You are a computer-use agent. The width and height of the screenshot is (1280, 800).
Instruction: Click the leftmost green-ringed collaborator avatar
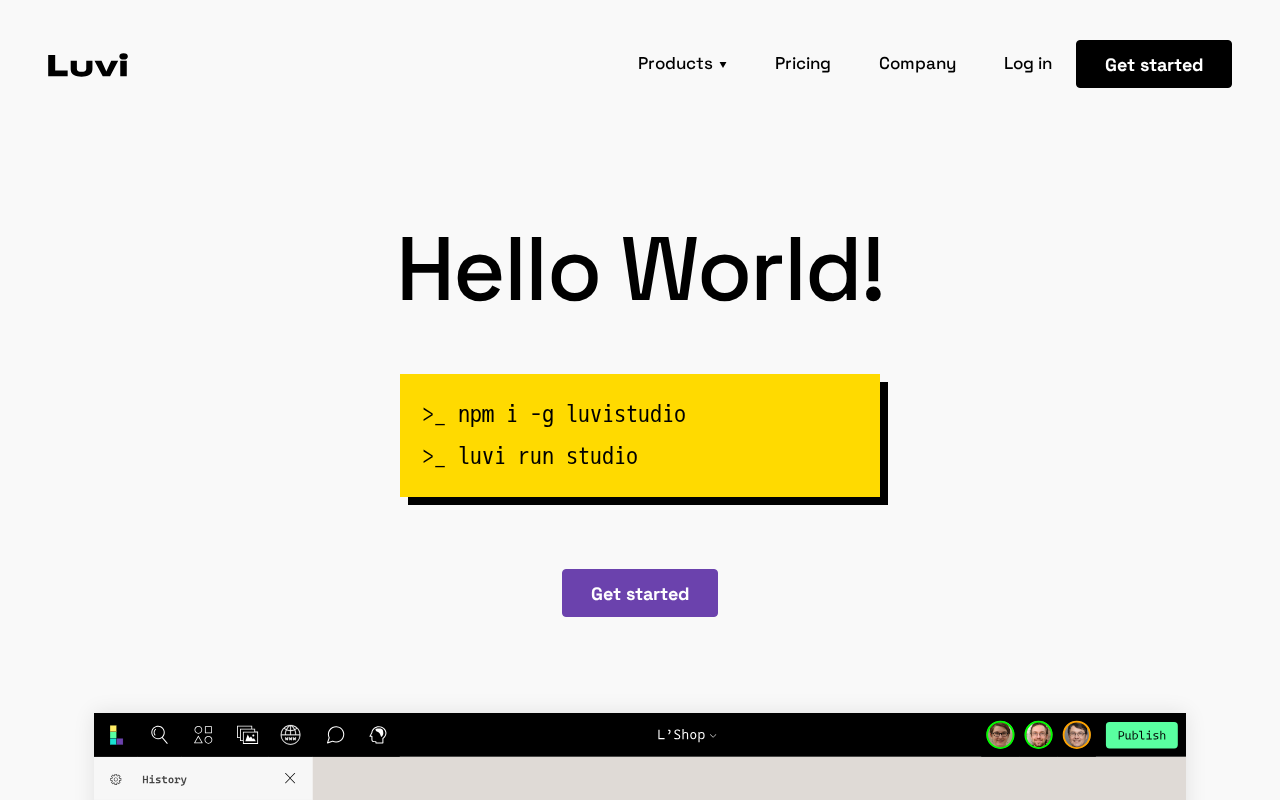pos(1000,735)
